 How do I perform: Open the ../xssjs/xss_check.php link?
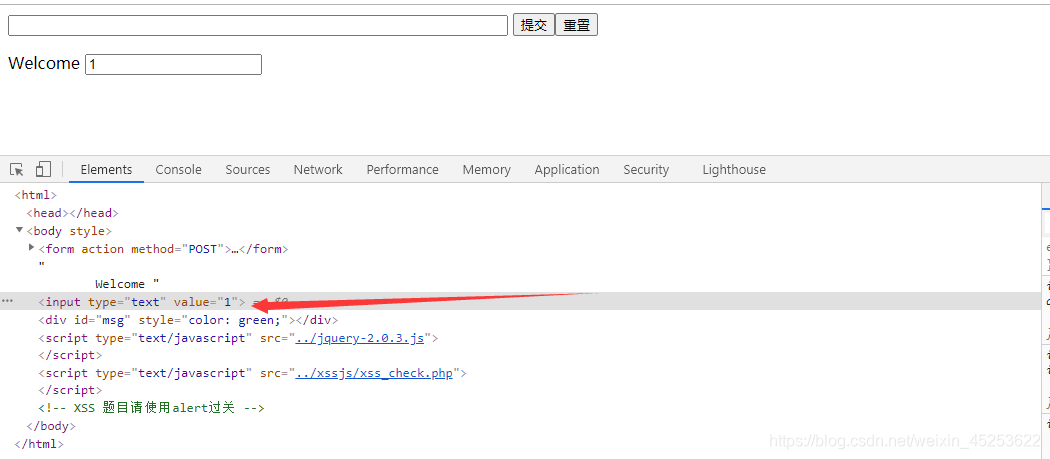tap(374, 373)
